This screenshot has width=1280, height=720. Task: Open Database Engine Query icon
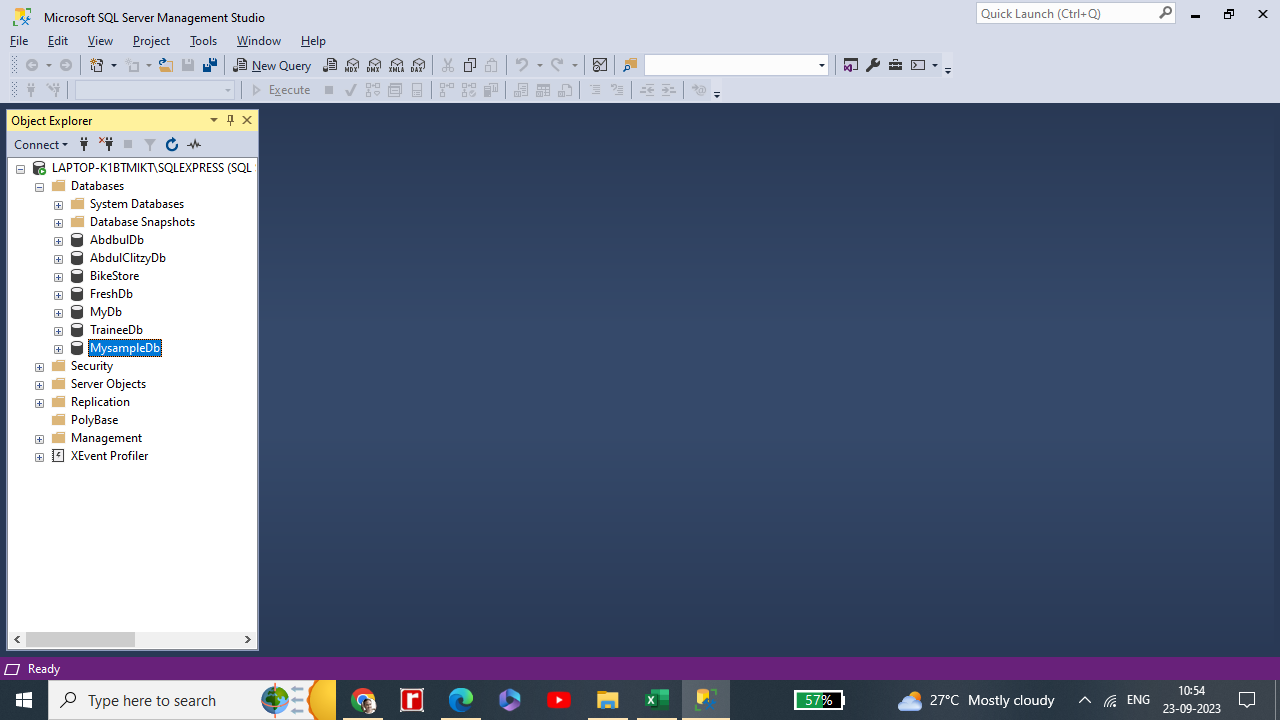click(330, 65)
